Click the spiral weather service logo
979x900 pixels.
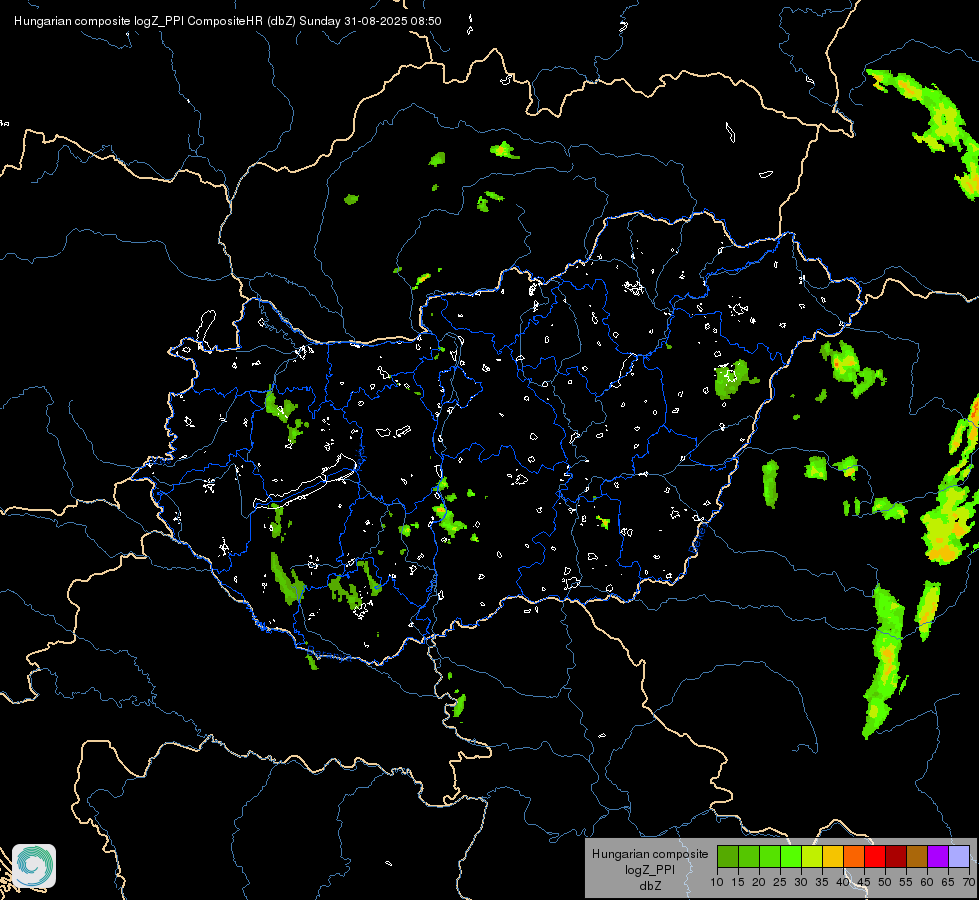click(x=34, y=866)
